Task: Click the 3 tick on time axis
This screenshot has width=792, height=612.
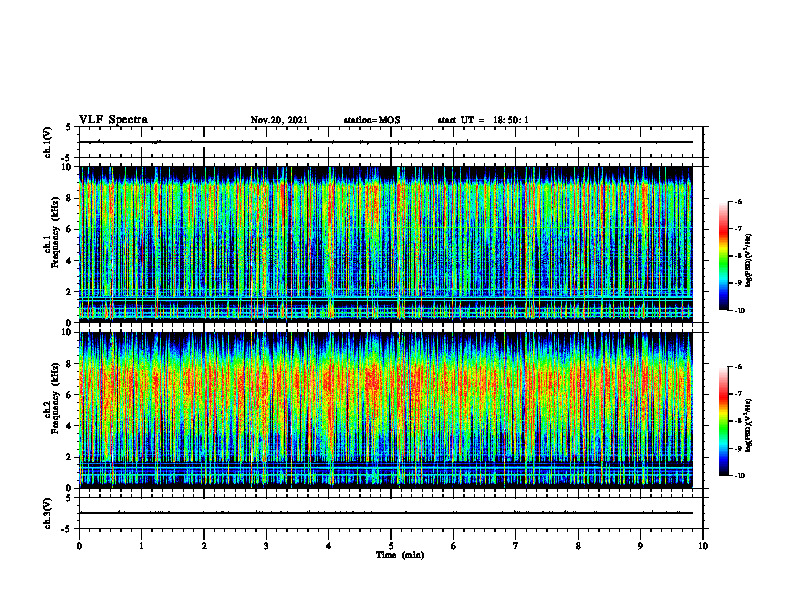Action: 266,546
